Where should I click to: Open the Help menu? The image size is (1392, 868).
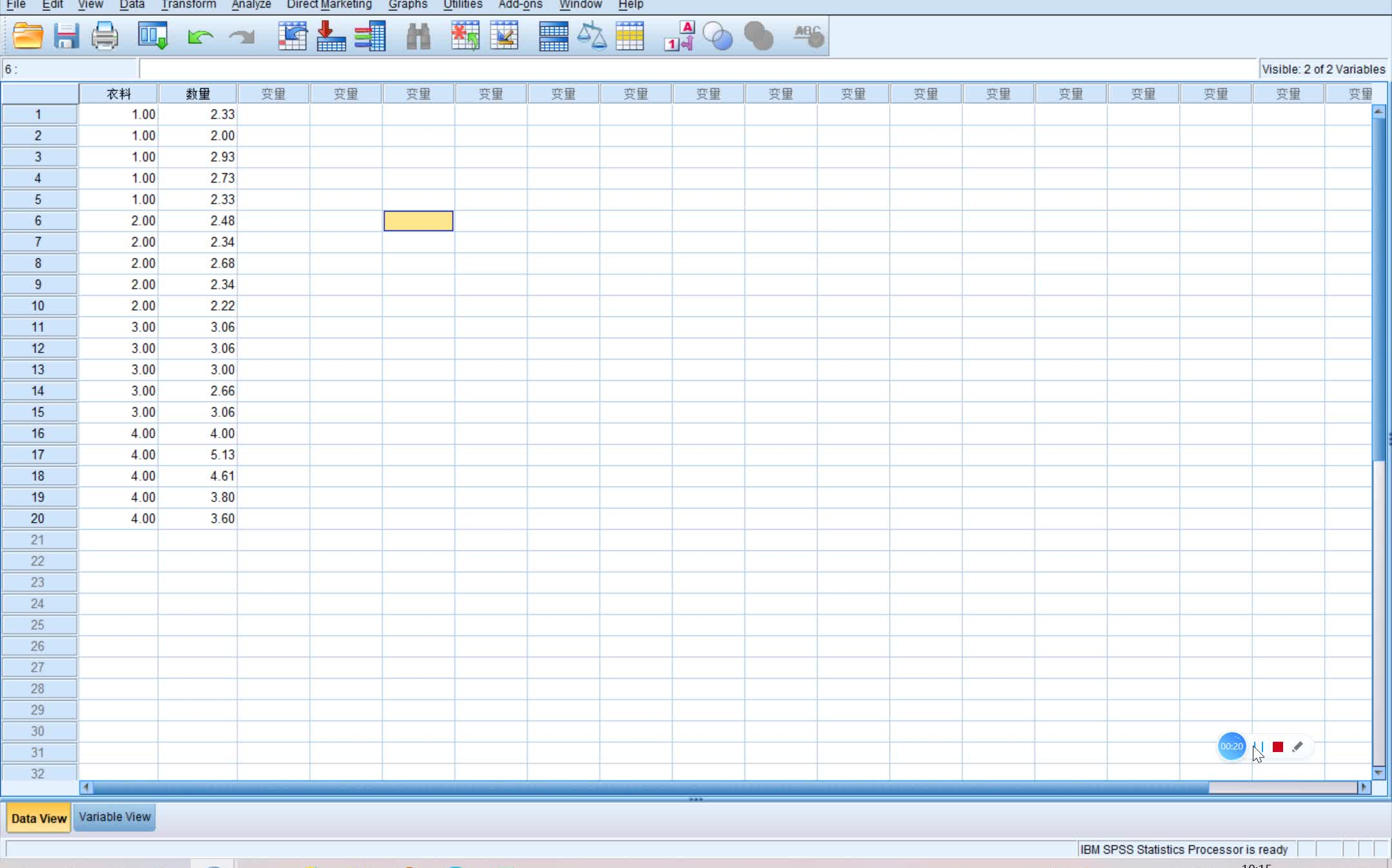coord(631,5)
